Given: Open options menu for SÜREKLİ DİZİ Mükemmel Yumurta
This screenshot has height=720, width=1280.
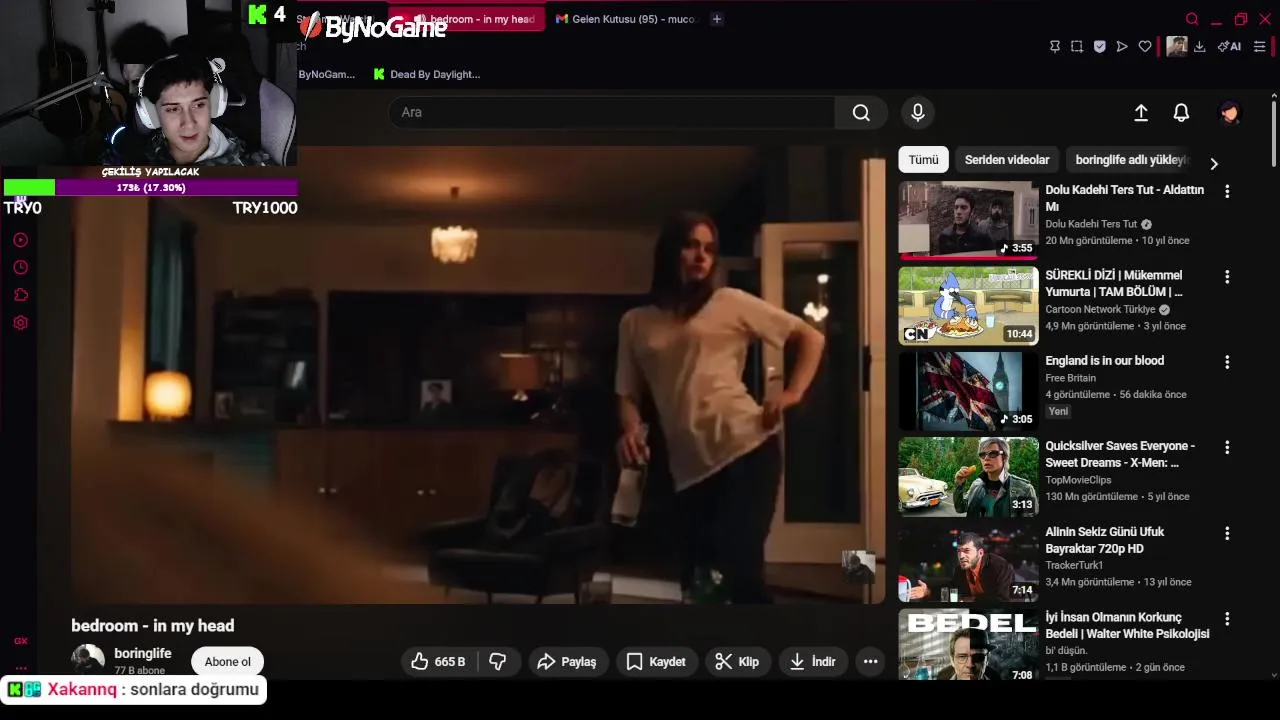Looking at the screenshot, I should [1227, 277].
